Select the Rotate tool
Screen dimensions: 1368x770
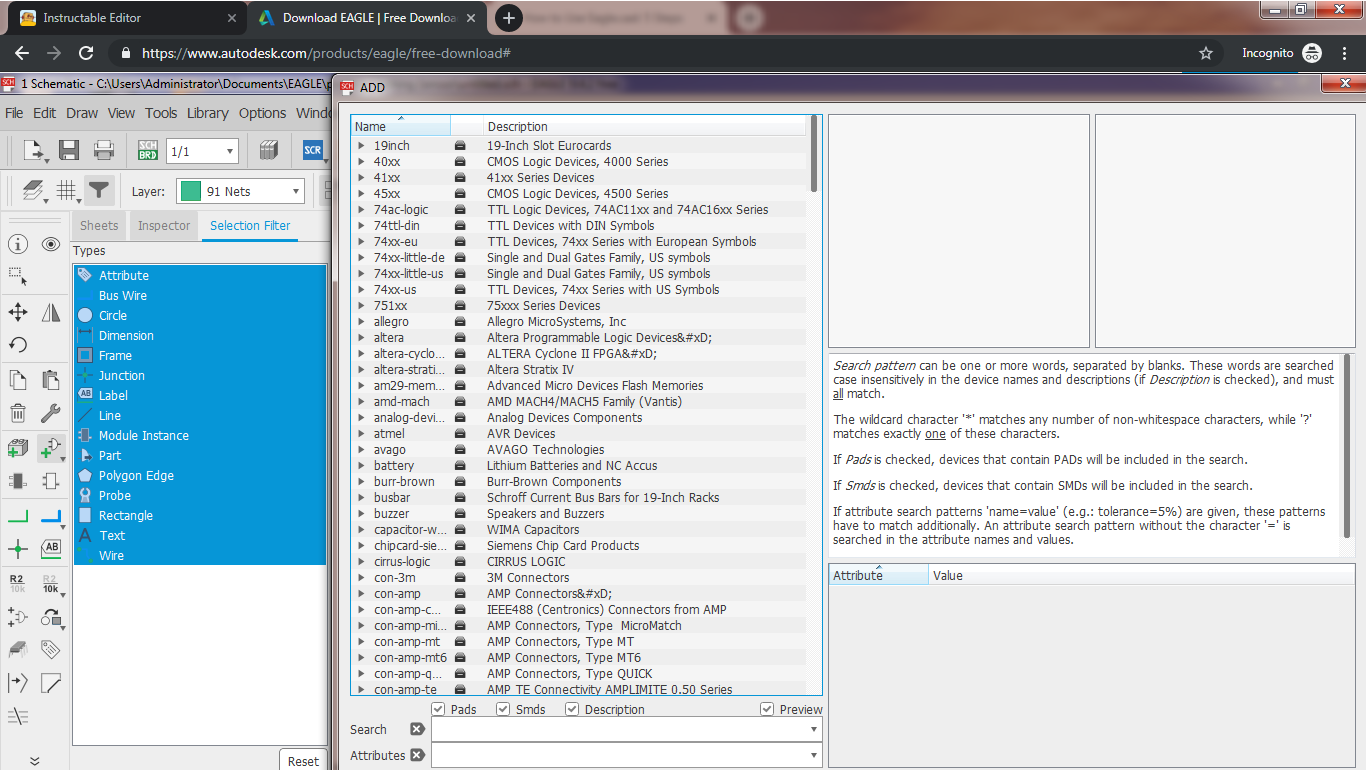tap(18, 345)
